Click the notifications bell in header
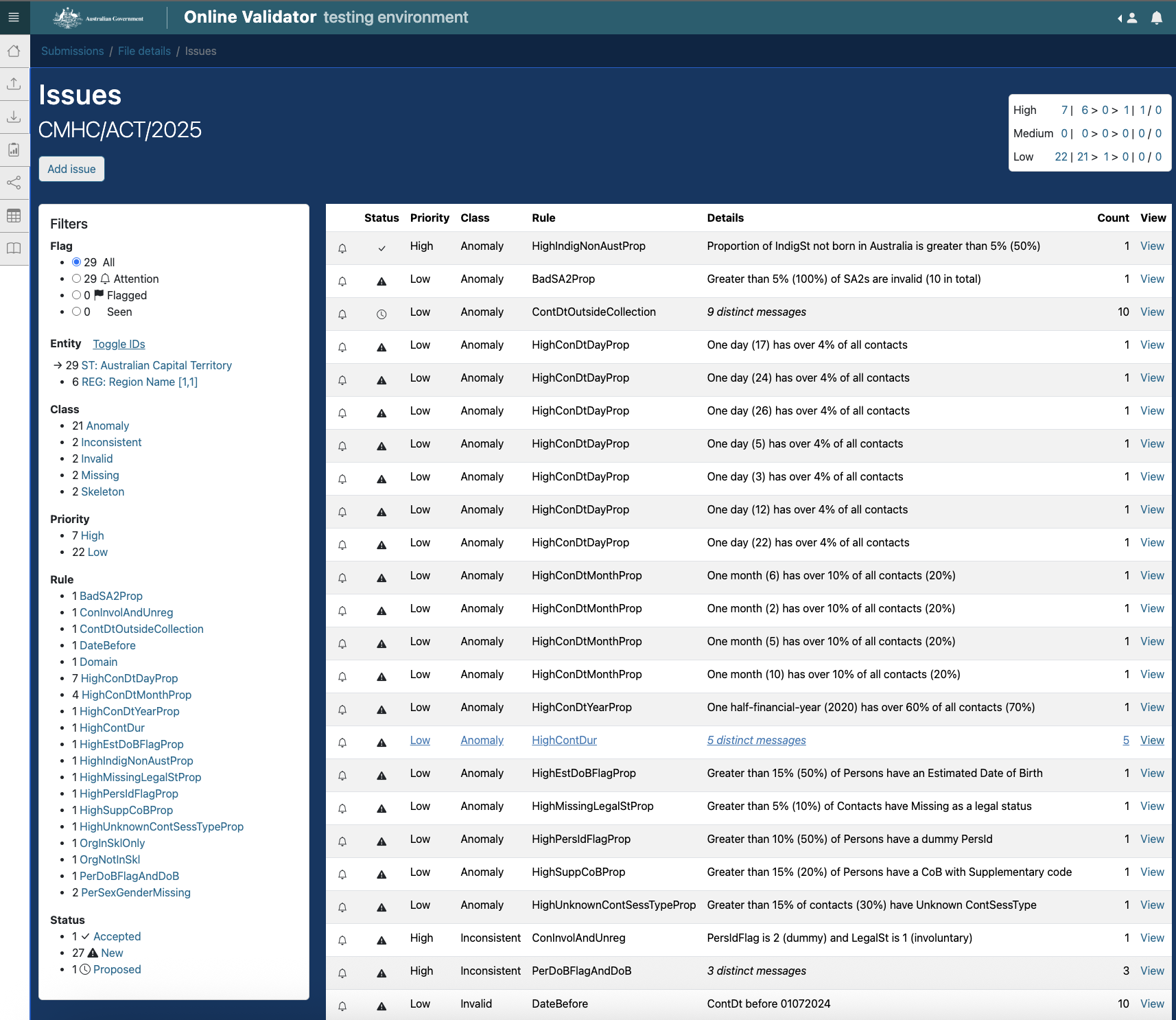 1157,18
